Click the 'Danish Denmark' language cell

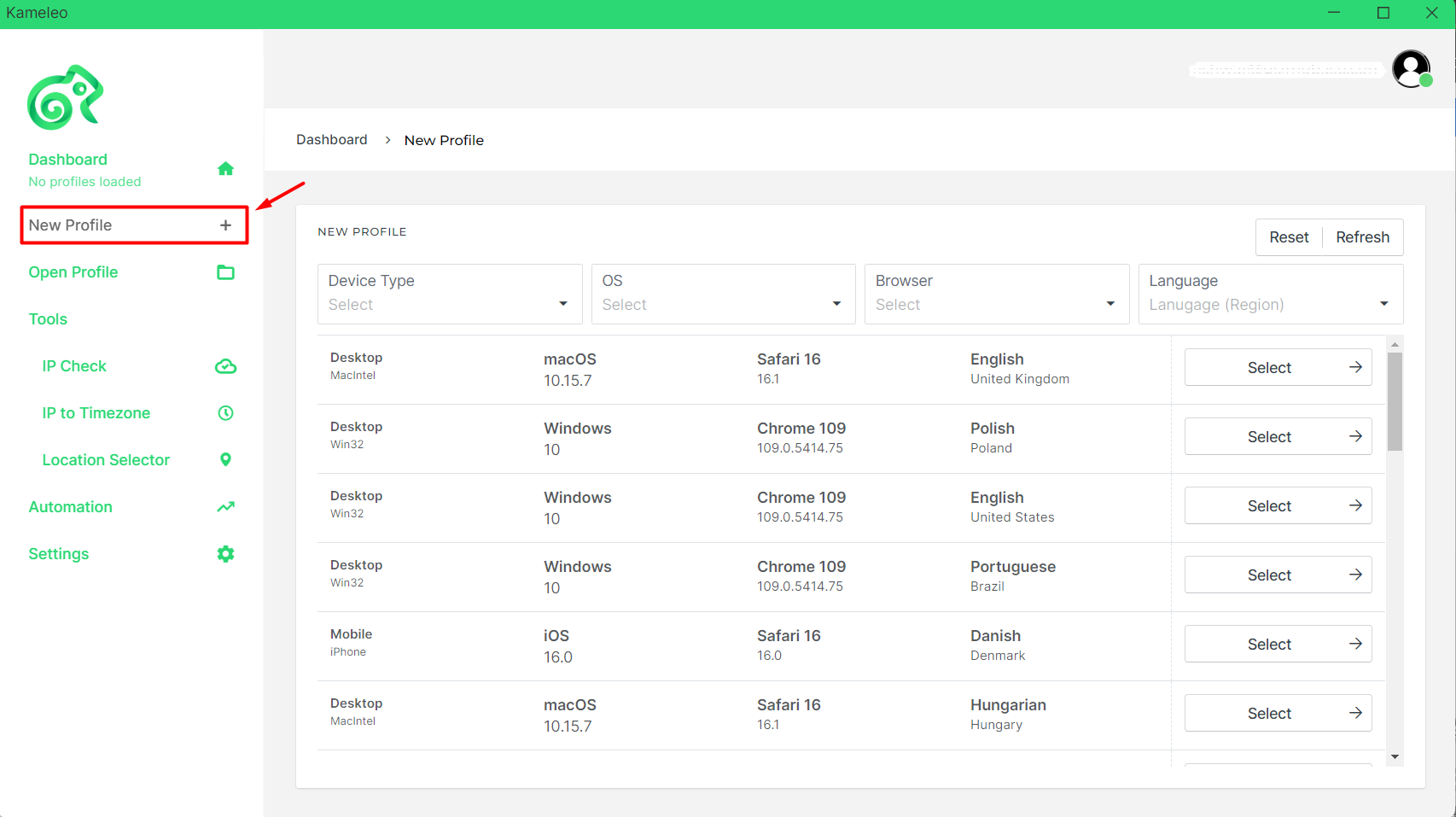[998, 645]
